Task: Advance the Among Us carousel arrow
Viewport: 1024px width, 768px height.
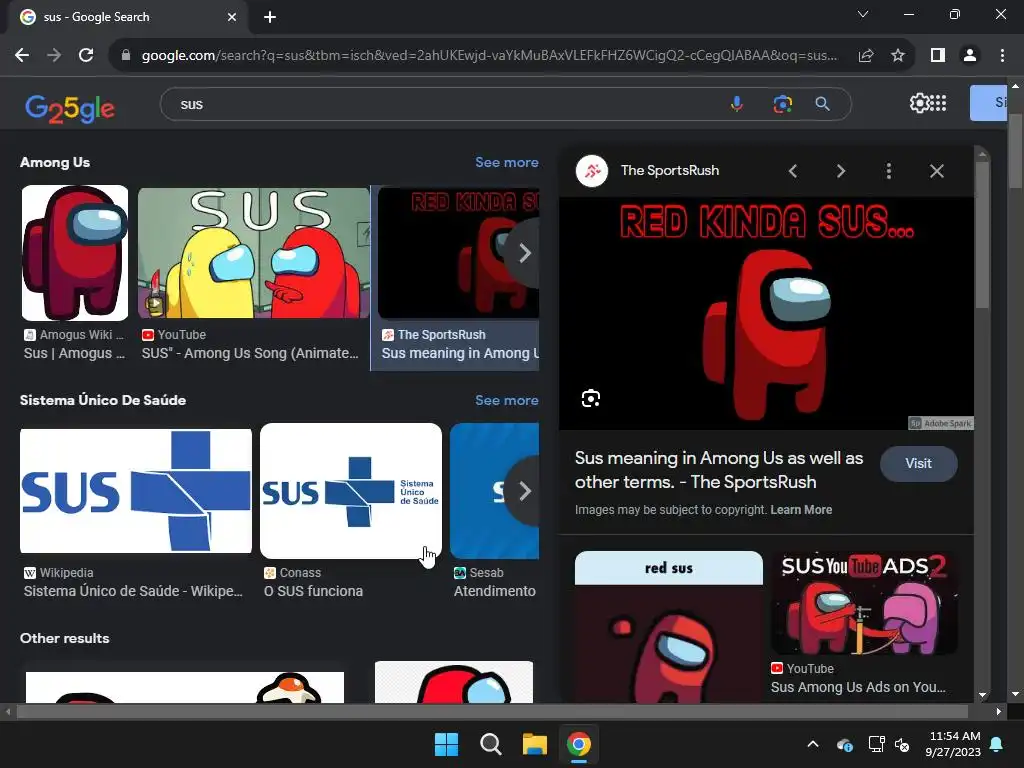Action: [524, 253]
